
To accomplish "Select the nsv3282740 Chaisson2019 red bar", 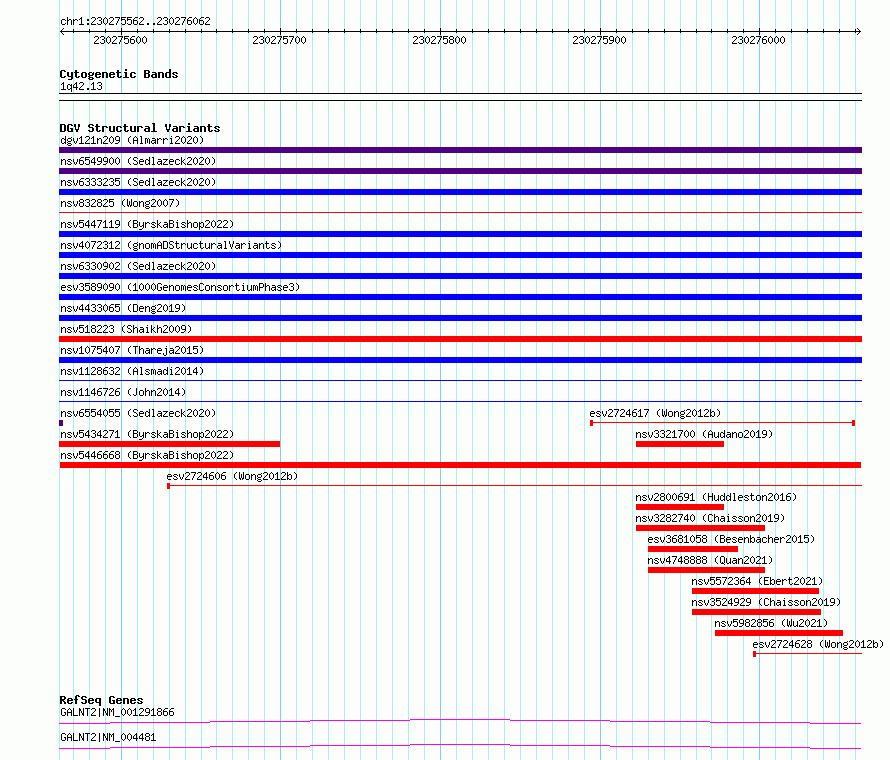I will [700, 528].
